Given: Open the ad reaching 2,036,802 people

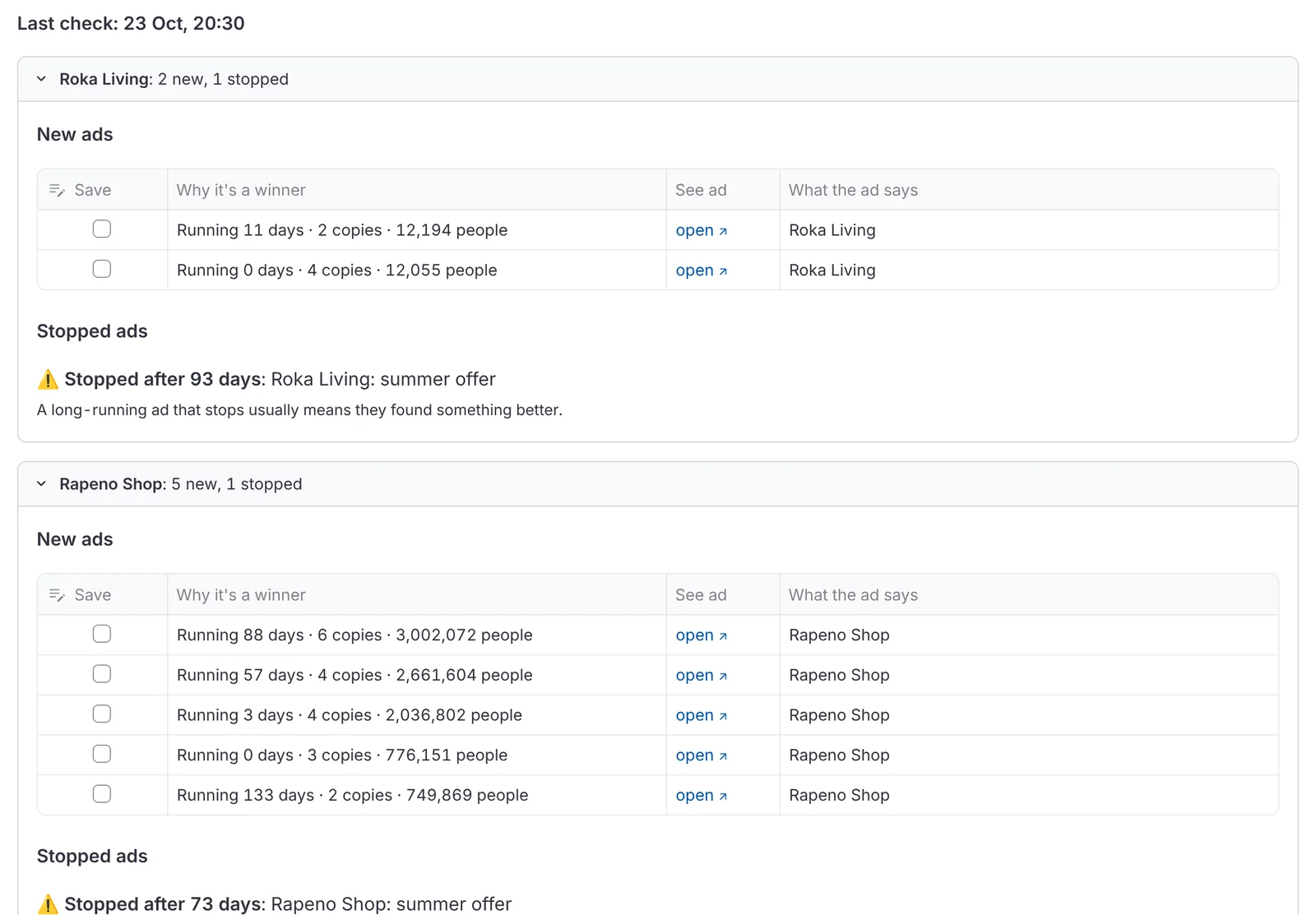Looking at the screenshot, I should [701, 715].
